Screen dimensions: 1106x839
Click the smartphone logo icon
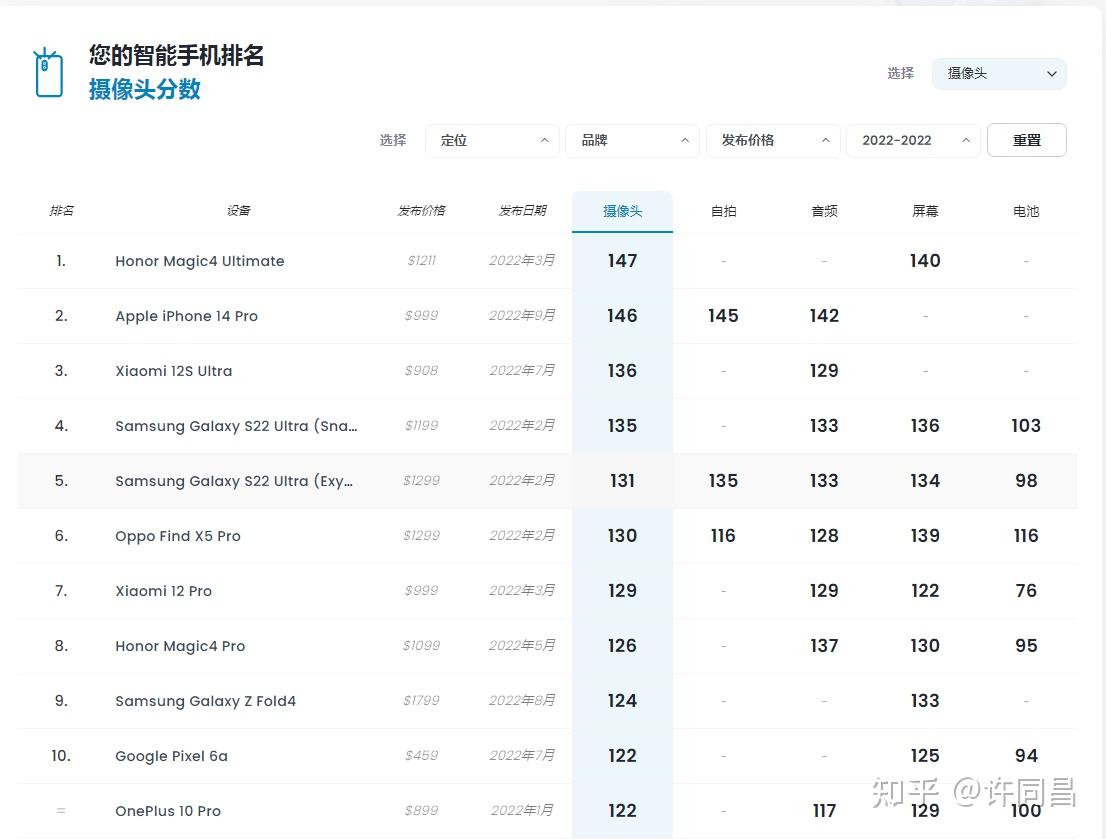click(47, 72)
